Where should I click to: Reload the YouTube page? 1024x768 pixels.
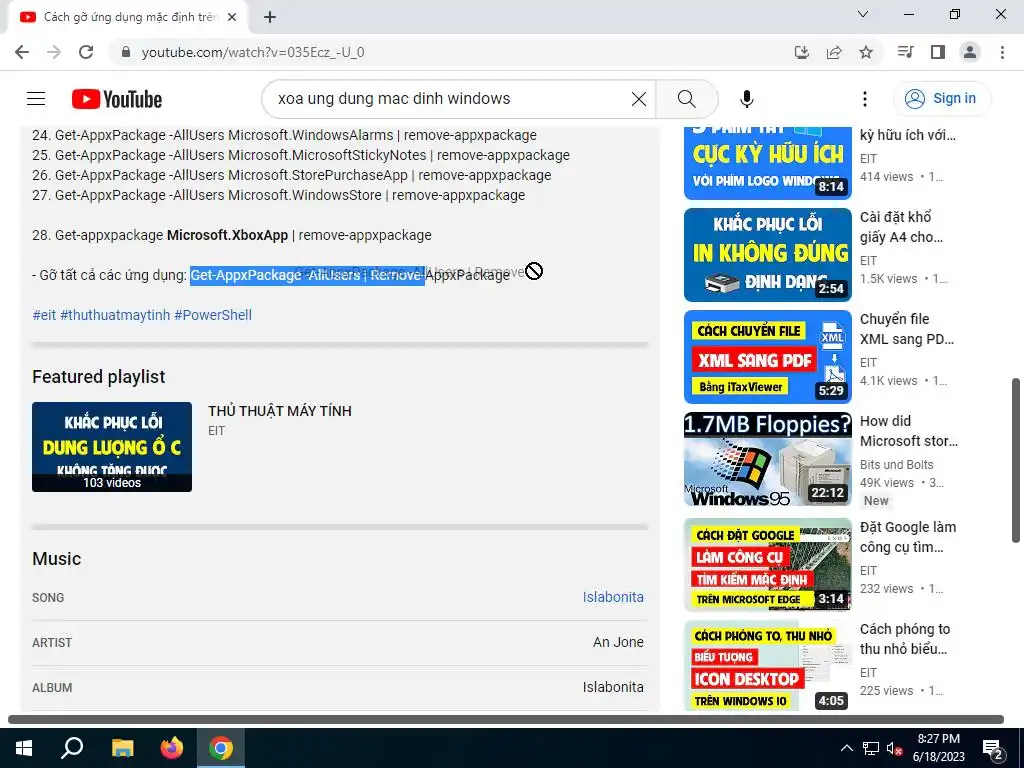point(86,52)
